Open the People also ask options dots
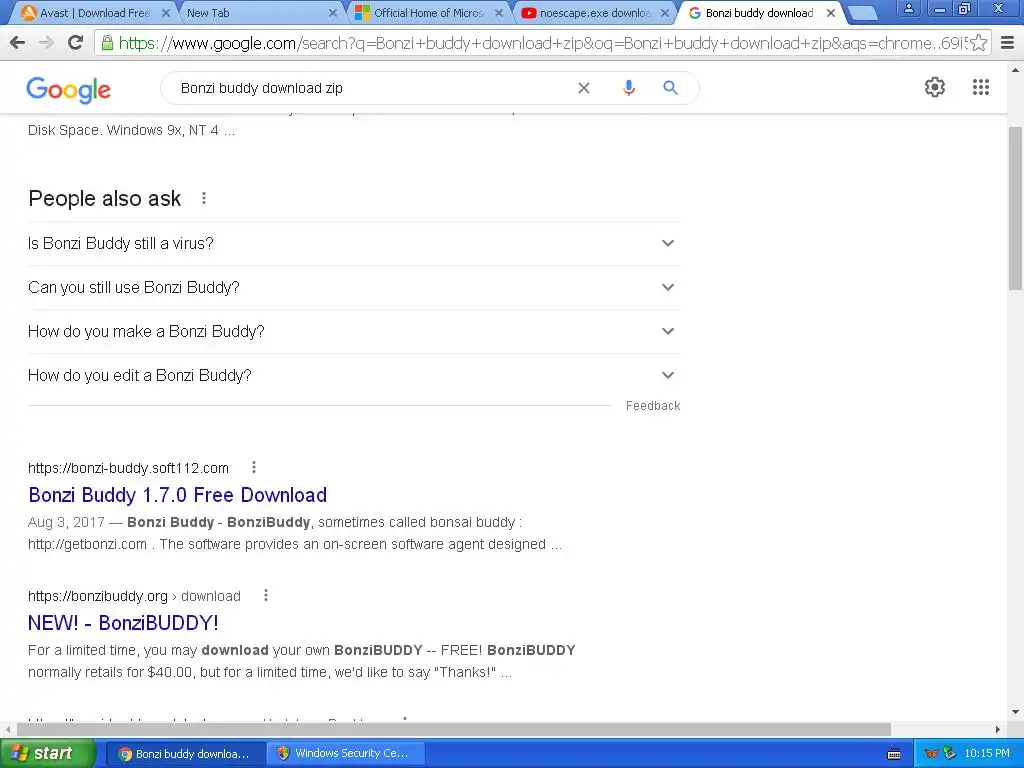Image resolution: width=1024 pixels, height=768 pixels. (204, 198)
